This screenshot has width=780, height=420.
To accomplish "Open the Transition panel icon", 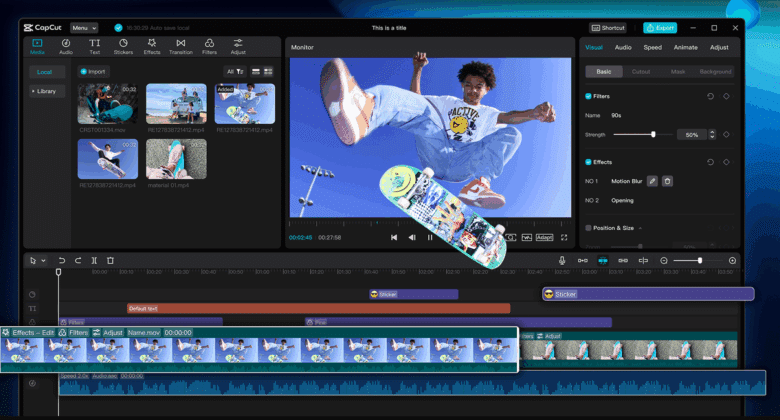I will pos(180,45).
